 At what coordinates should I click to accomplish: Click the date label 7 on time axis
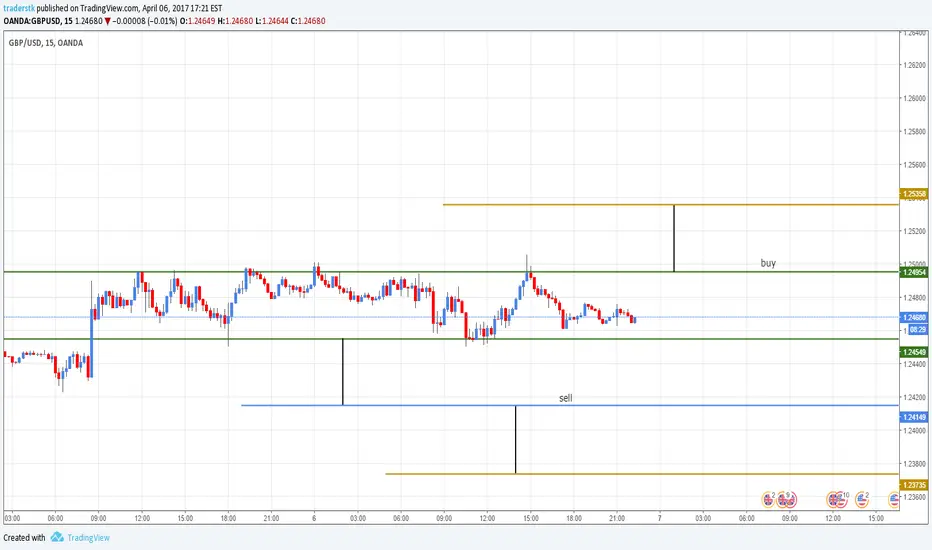point(660,518)
